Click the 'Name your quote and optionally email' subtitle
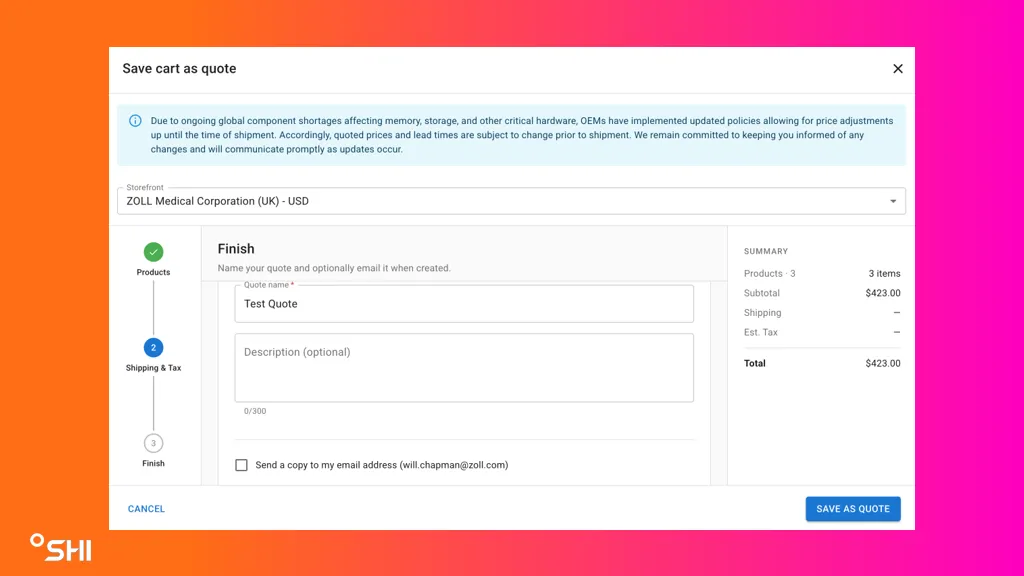Image resolution: width=1024 pixels, height=576 pixels. tap(334, 268)
